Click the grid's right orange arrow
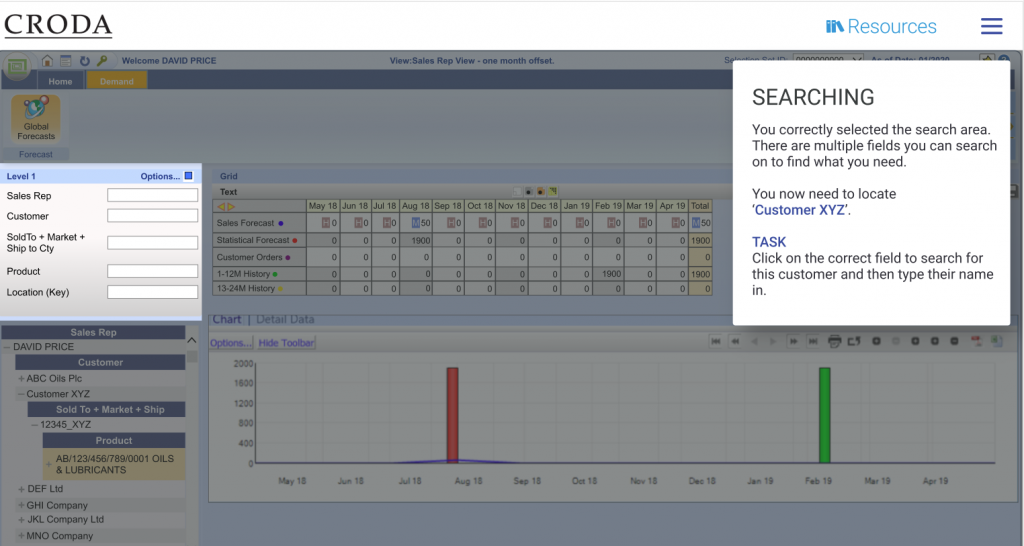The width and height of the screenshot is (1024, 546). click(x=231, y=206)
